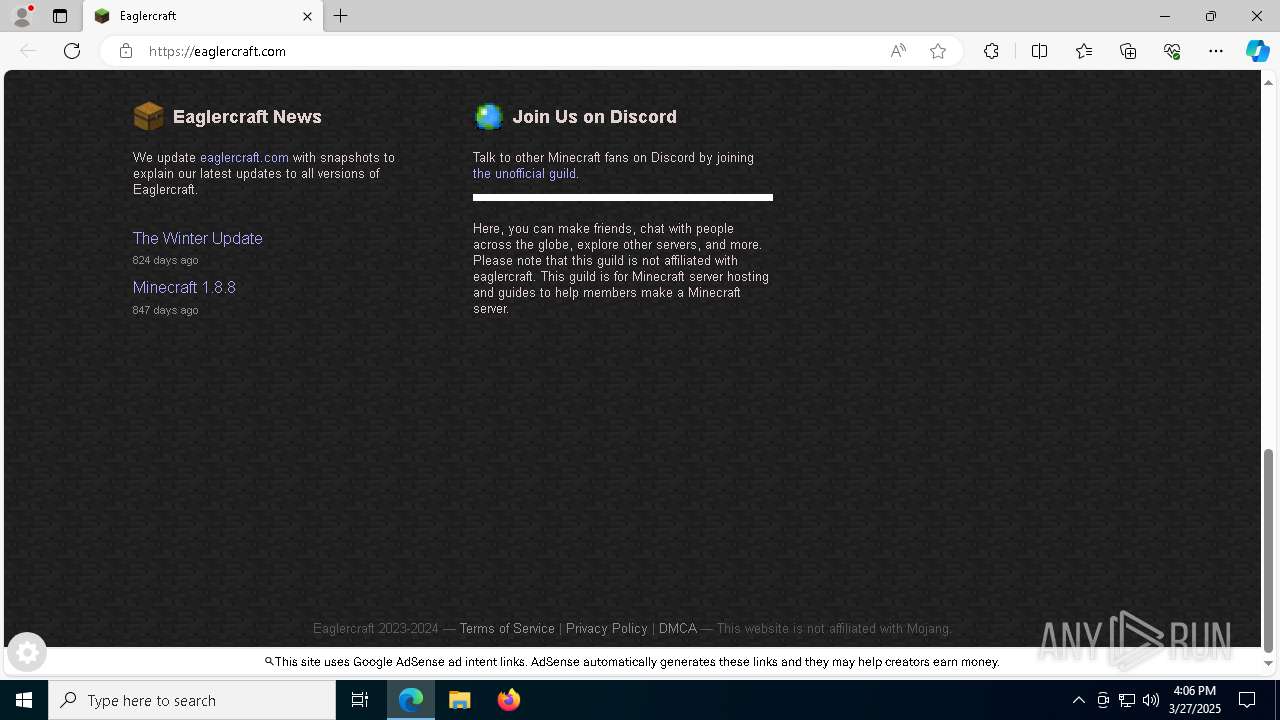Close the Eaglercraft tab

coord(307,16)
